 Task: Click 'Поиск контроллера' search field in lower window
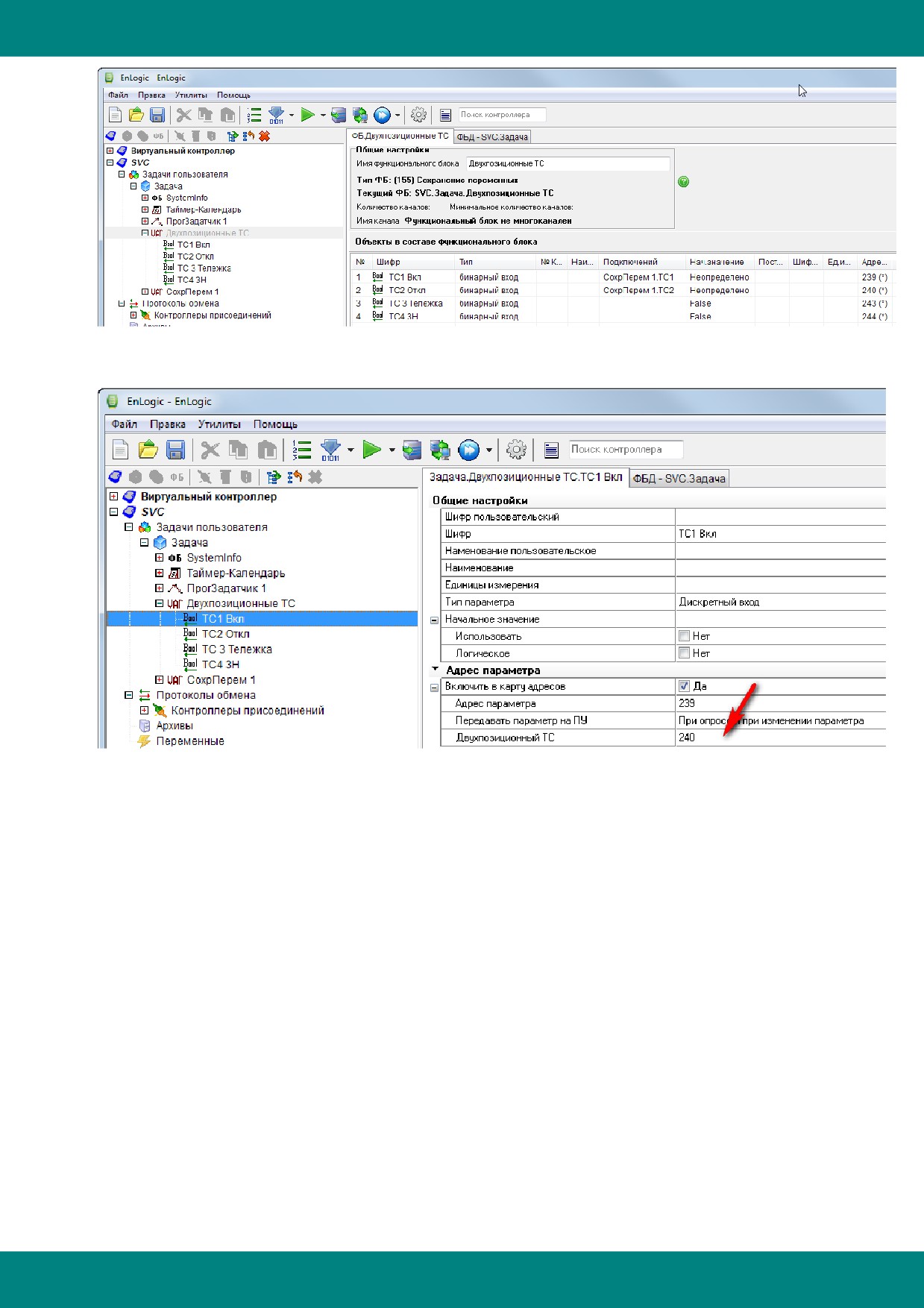625,450
